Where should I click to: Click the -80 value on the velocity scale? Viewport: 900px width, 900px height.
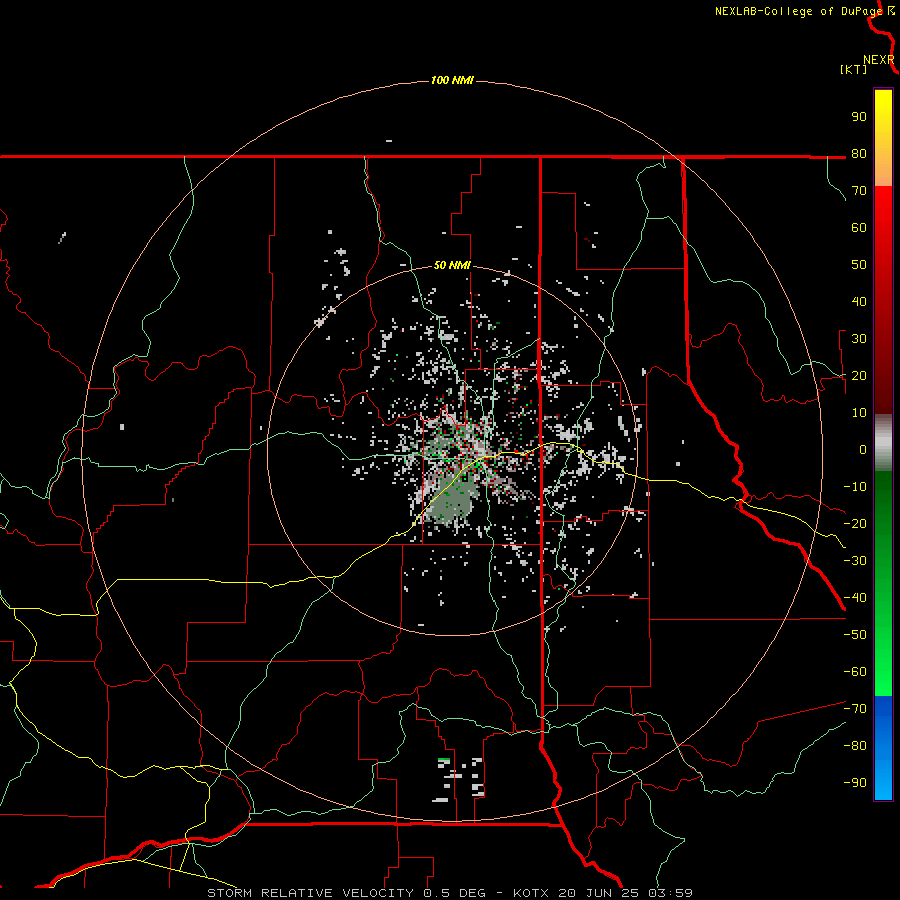[855, 746]
